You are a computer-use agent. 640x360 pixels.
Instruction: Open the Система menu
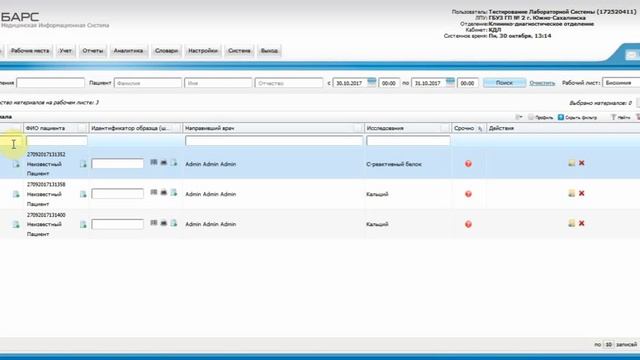coord(239,51)
